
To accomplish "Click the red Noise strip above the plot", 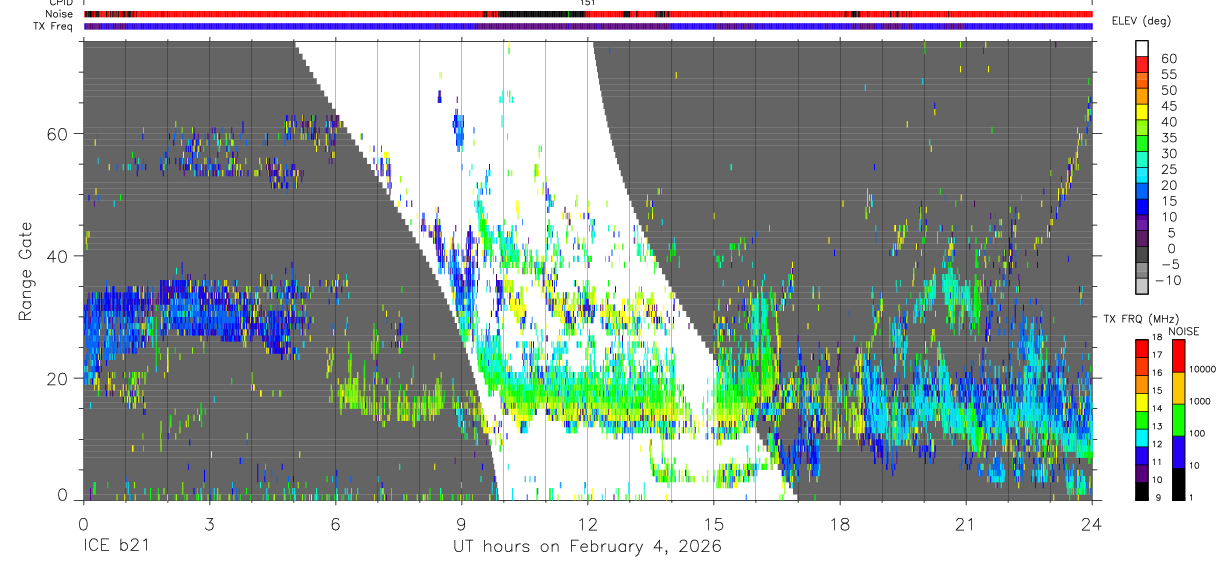I will (587, 14).
